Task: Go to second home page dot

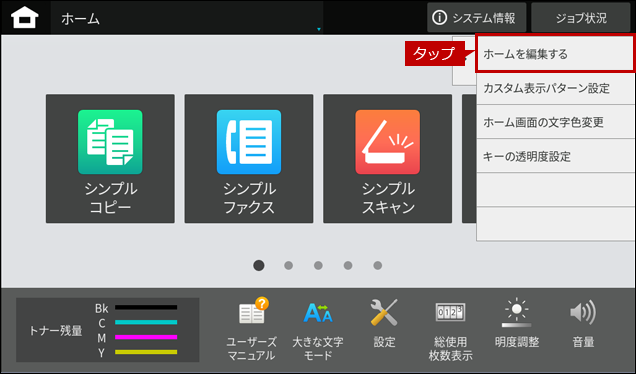Action: point(288,265)
